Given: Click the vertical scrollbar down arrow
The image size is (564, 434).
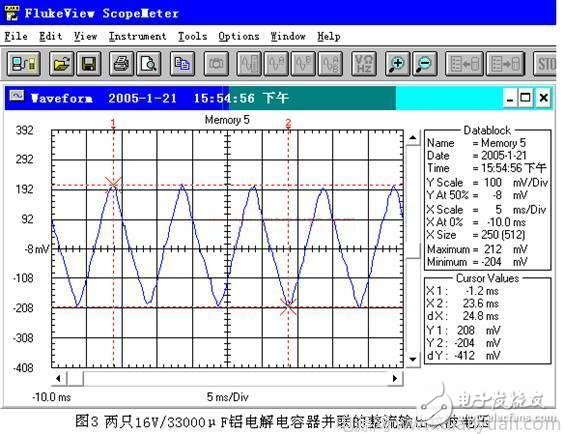Looking at the screenshot, I should tap(413, 359).
